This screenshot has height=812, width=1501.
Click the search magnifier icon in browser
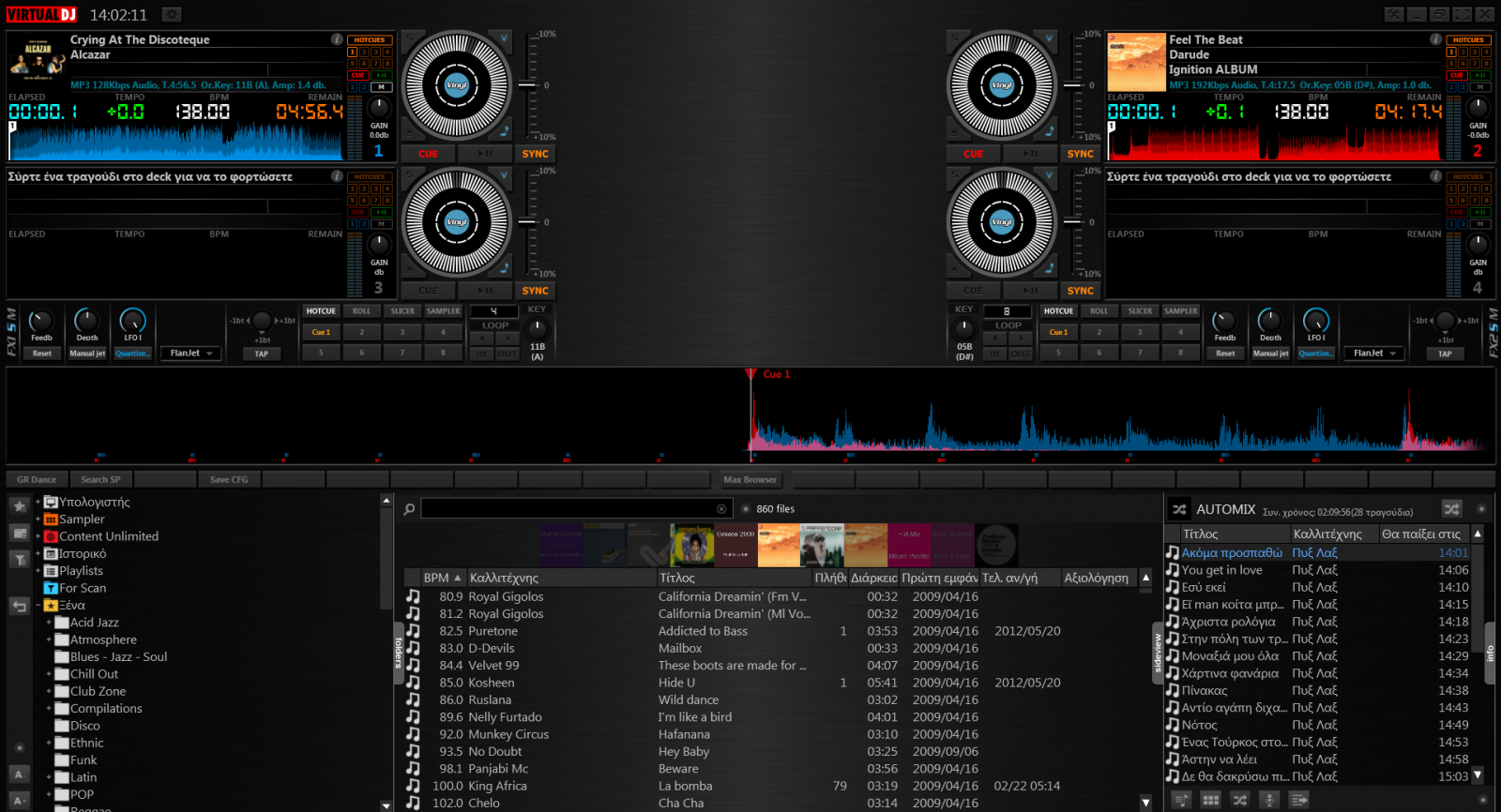click(409, 509)
